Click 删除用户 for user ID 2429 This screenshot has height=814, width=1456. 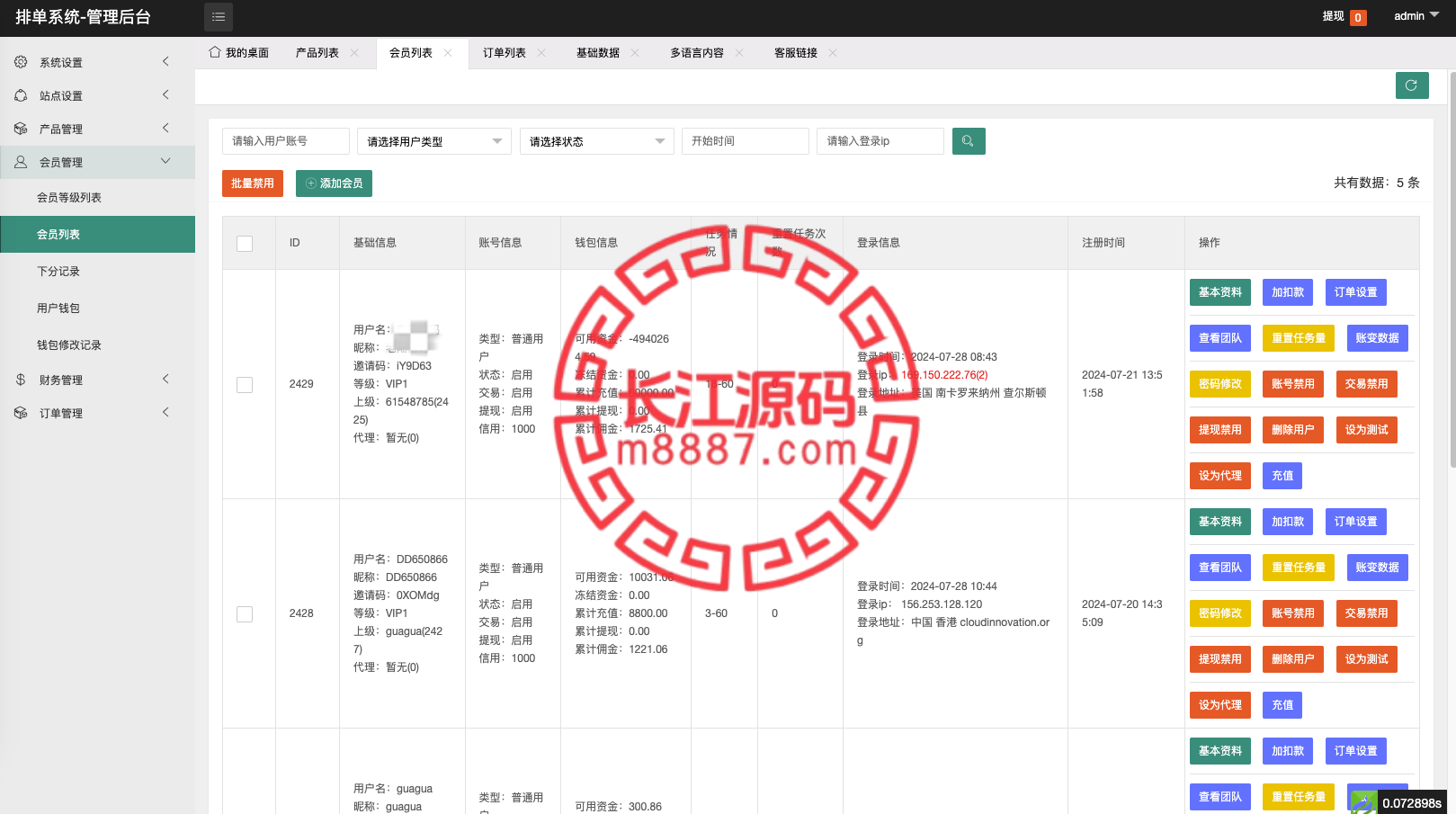1293,430
